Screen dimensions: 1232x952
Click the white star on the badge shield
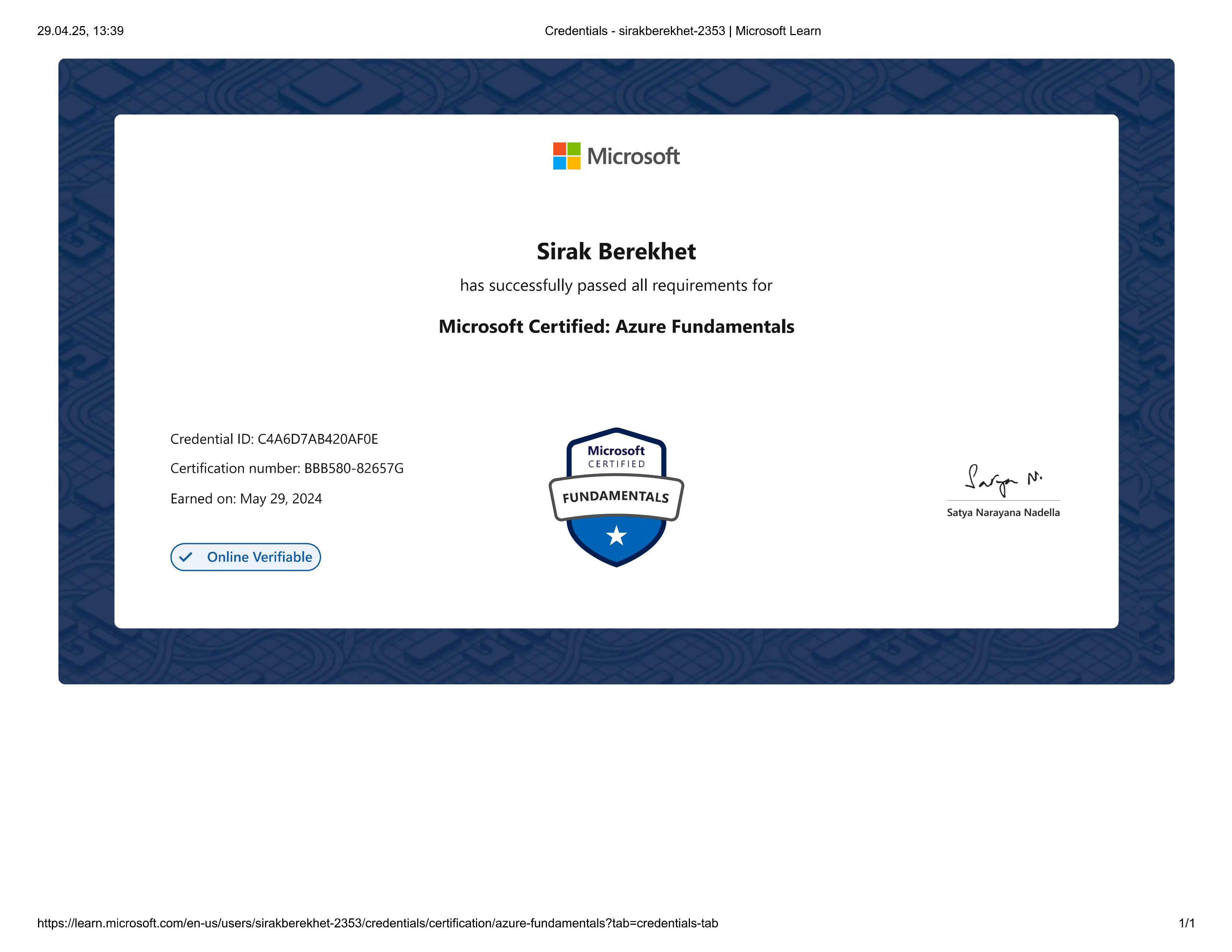(617, 535)
